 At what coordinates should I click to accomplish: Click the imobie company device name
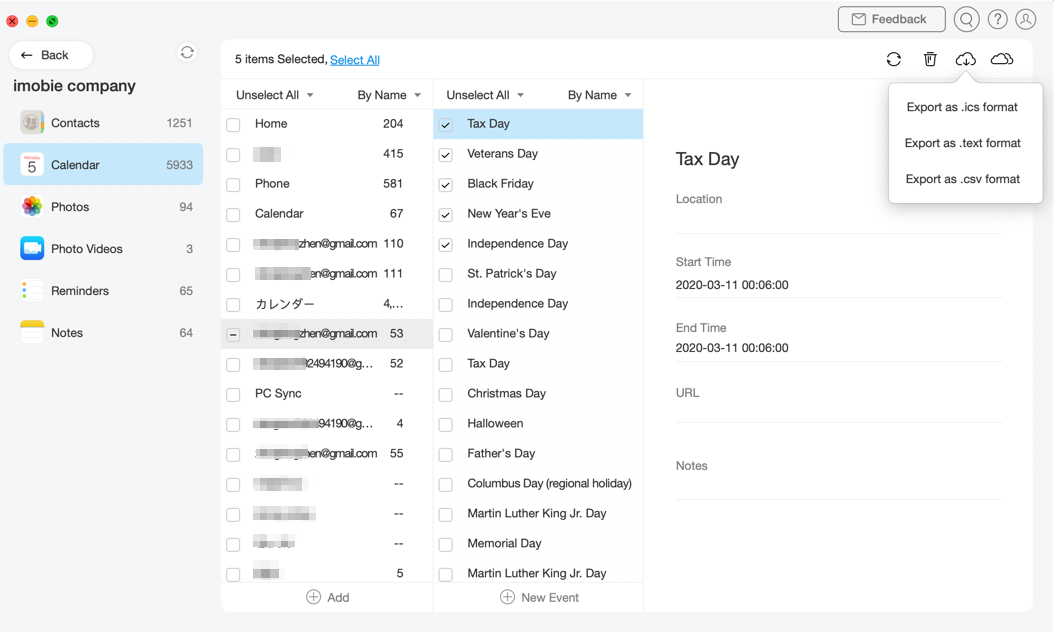tap(75, 86)
